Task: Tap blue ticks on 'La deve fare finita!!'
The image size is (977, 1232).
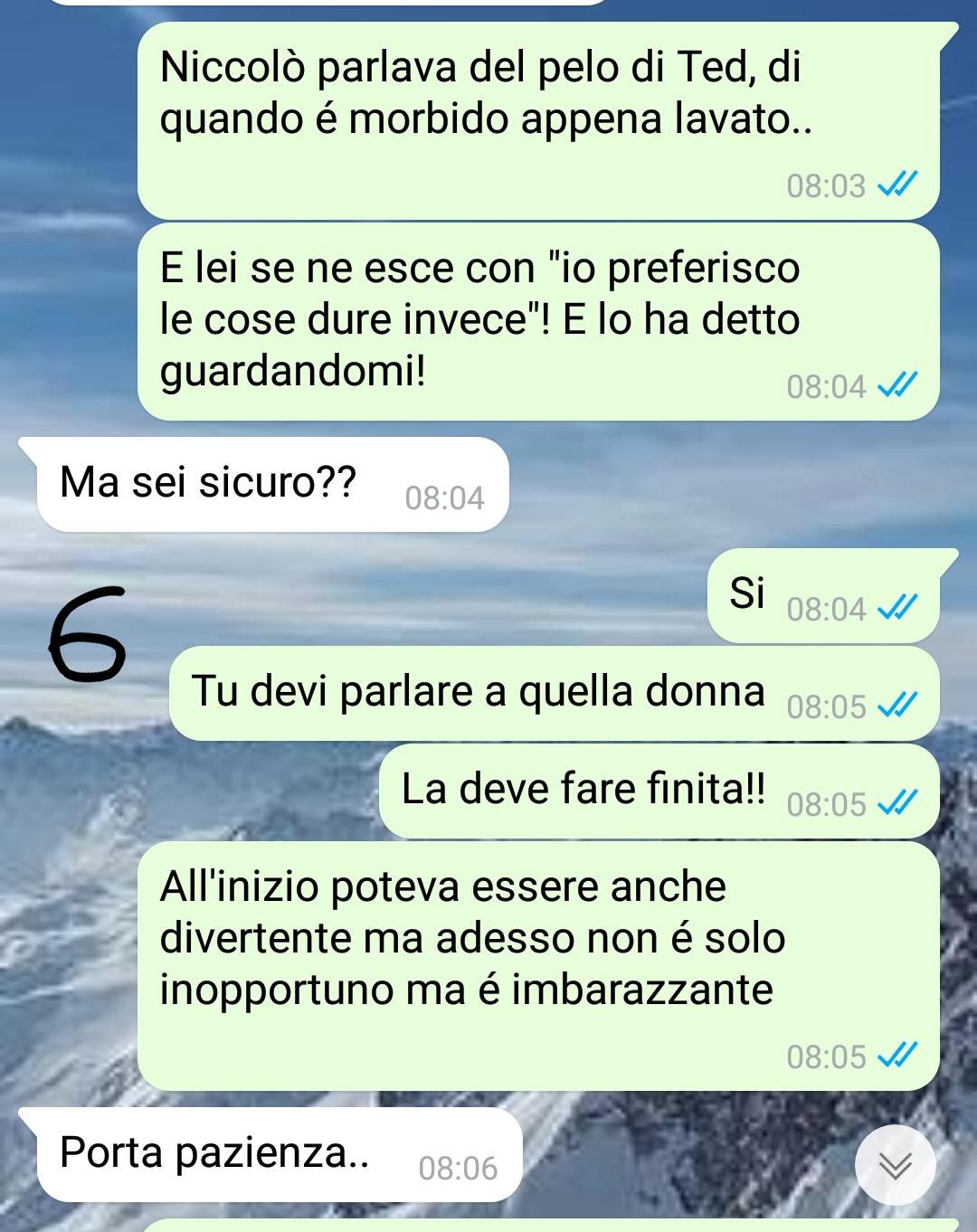Action: pyautogui.click(x=898, y=803)
